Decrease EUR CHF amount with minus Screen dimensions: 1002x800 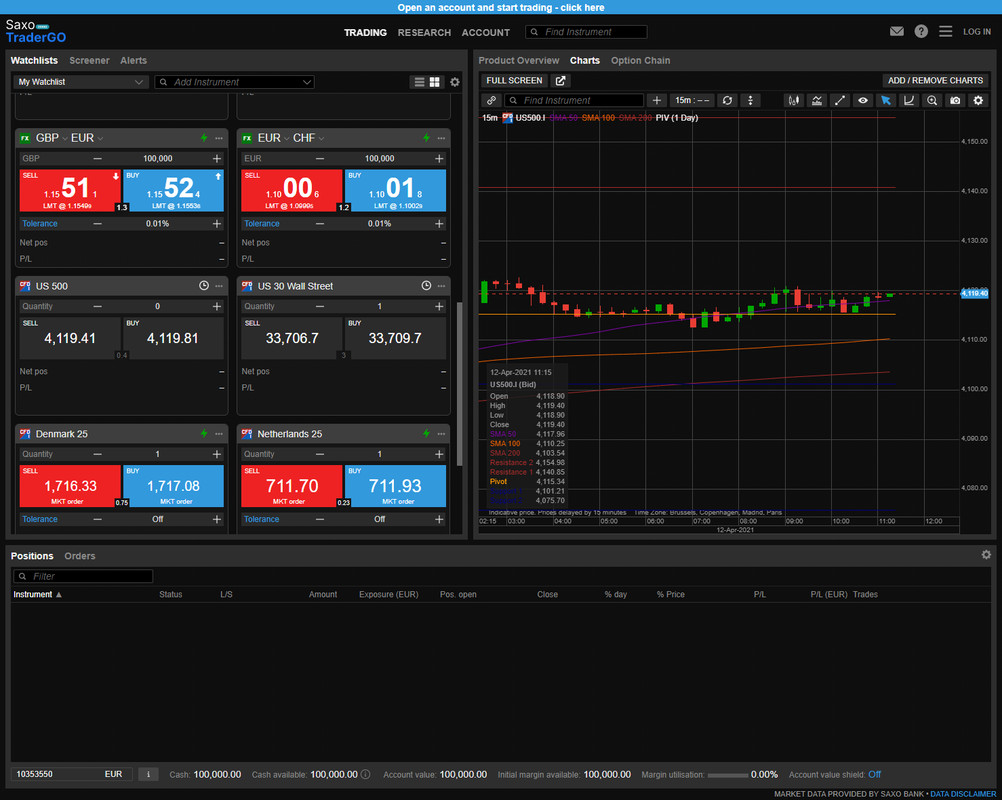point(320,158)
